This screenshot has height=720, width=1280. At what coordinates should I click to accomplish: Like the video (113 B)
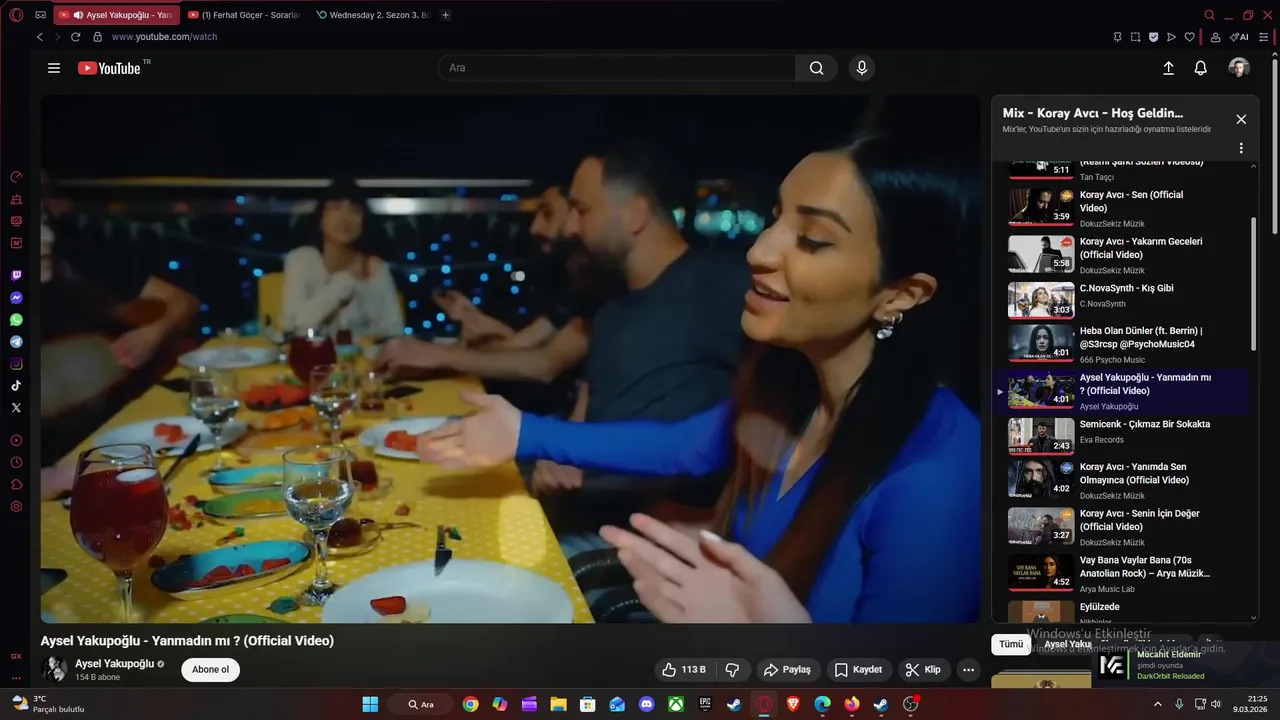click(x=684, y=670)
